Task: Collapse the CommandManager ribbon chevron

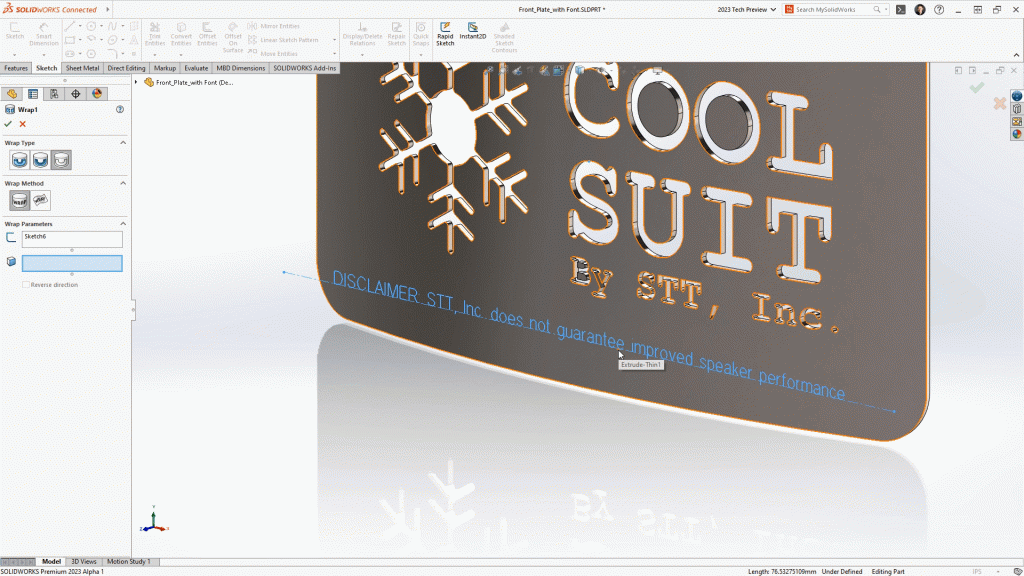Action: click(x=1016, y=56)
